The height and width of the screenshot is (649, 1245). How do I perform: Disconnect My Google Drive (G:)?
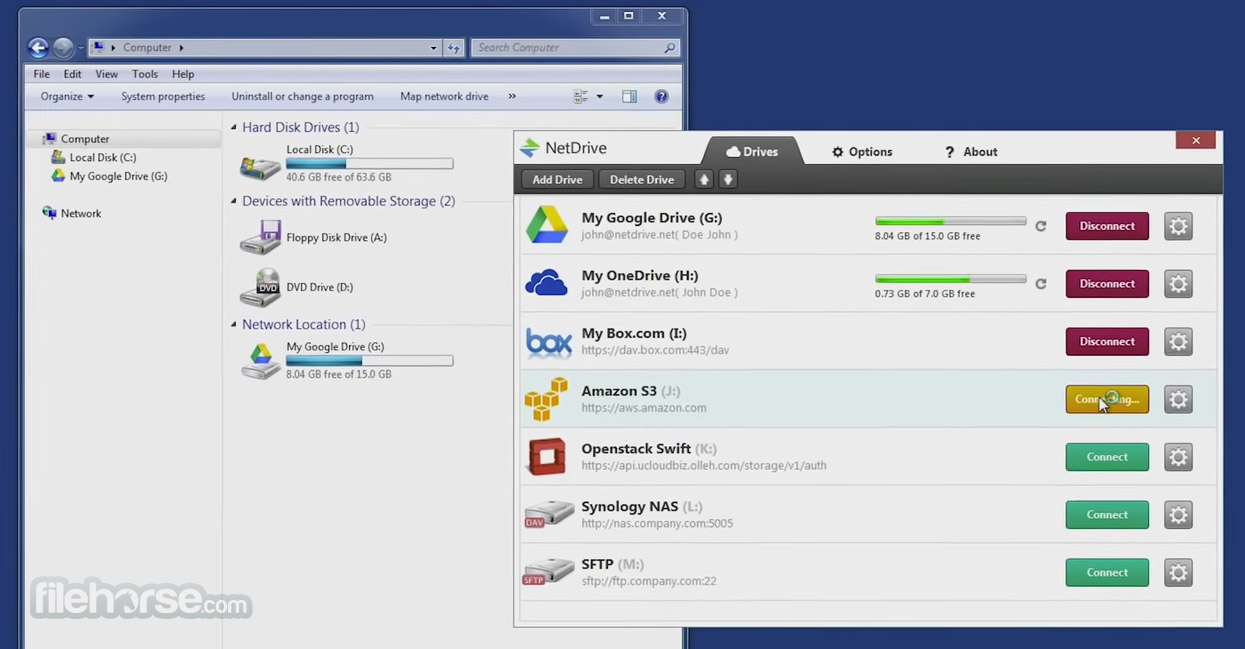[1107, 226]
